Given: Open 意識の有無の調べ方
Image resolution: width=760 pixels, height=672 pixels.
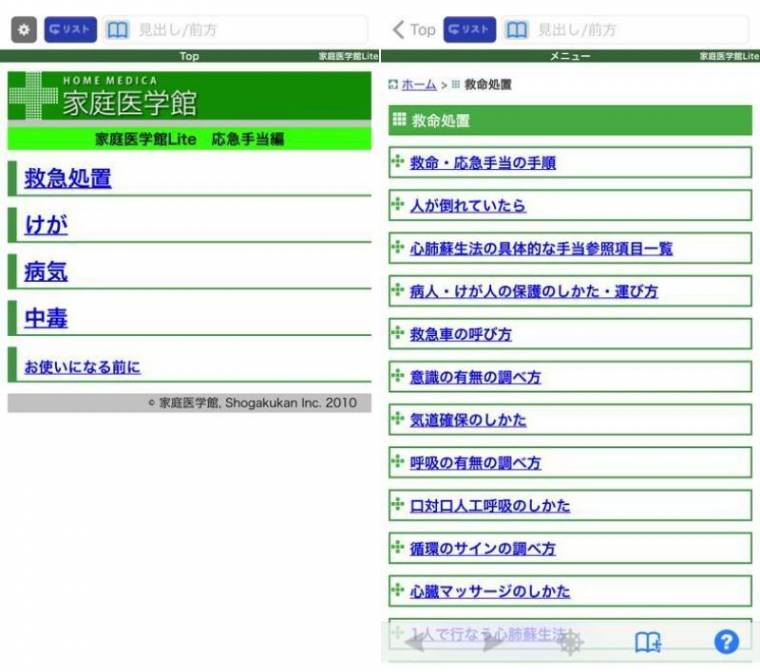Looking at the screenshot, I should coord(475,377).
